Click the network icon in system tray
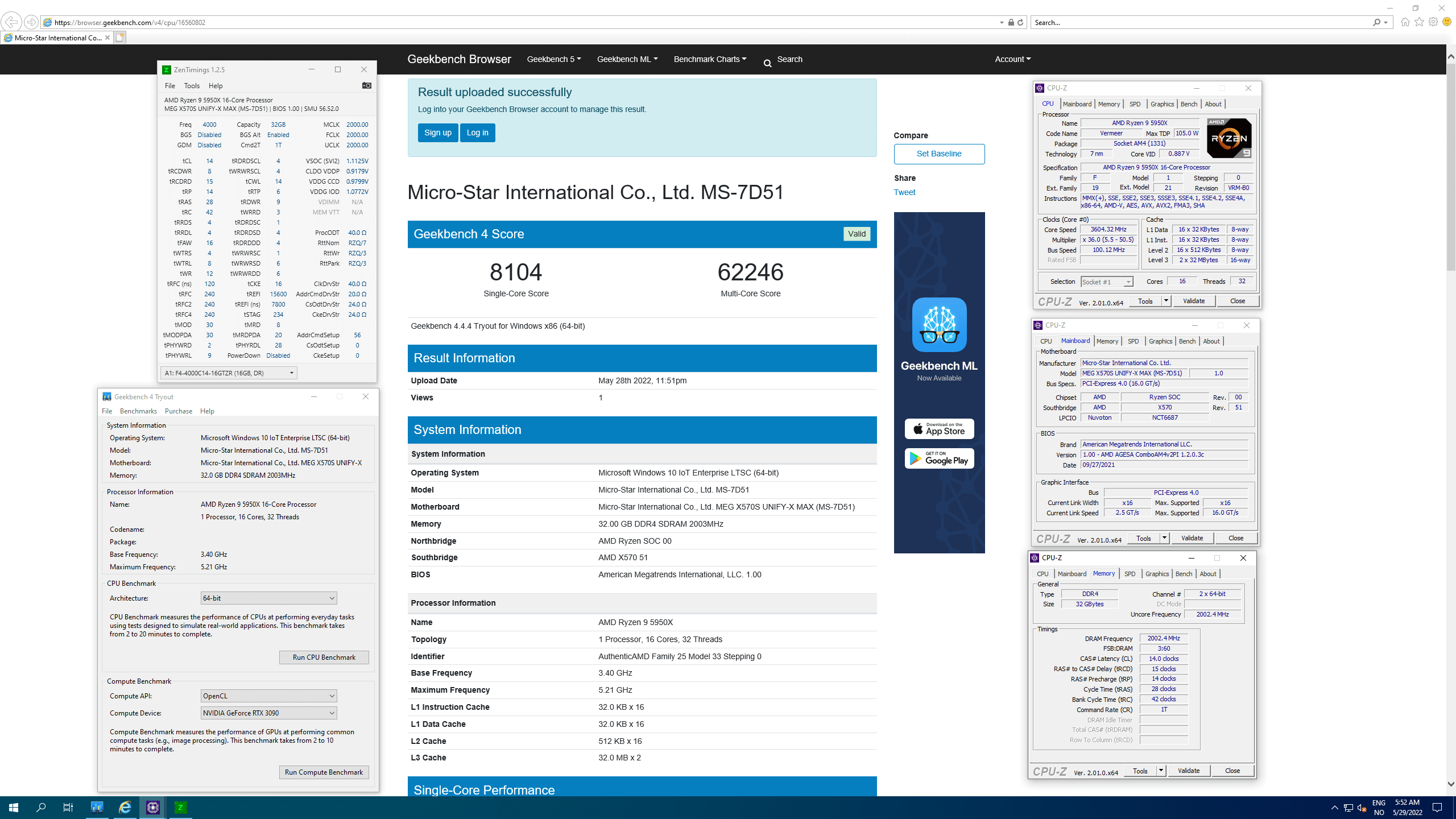 point(1348,808)
